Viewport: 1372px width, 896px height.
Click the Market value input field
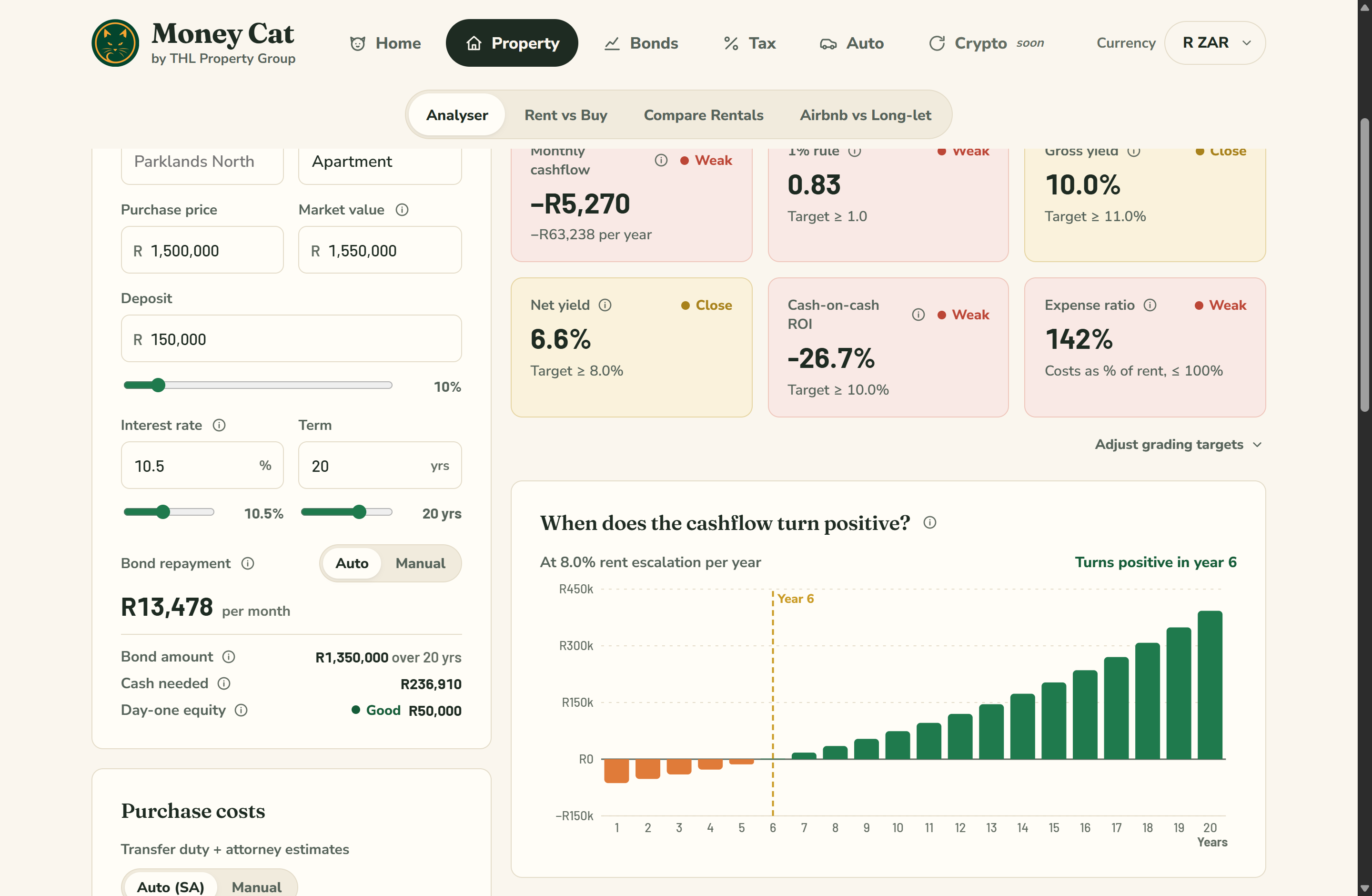[380, 250]
